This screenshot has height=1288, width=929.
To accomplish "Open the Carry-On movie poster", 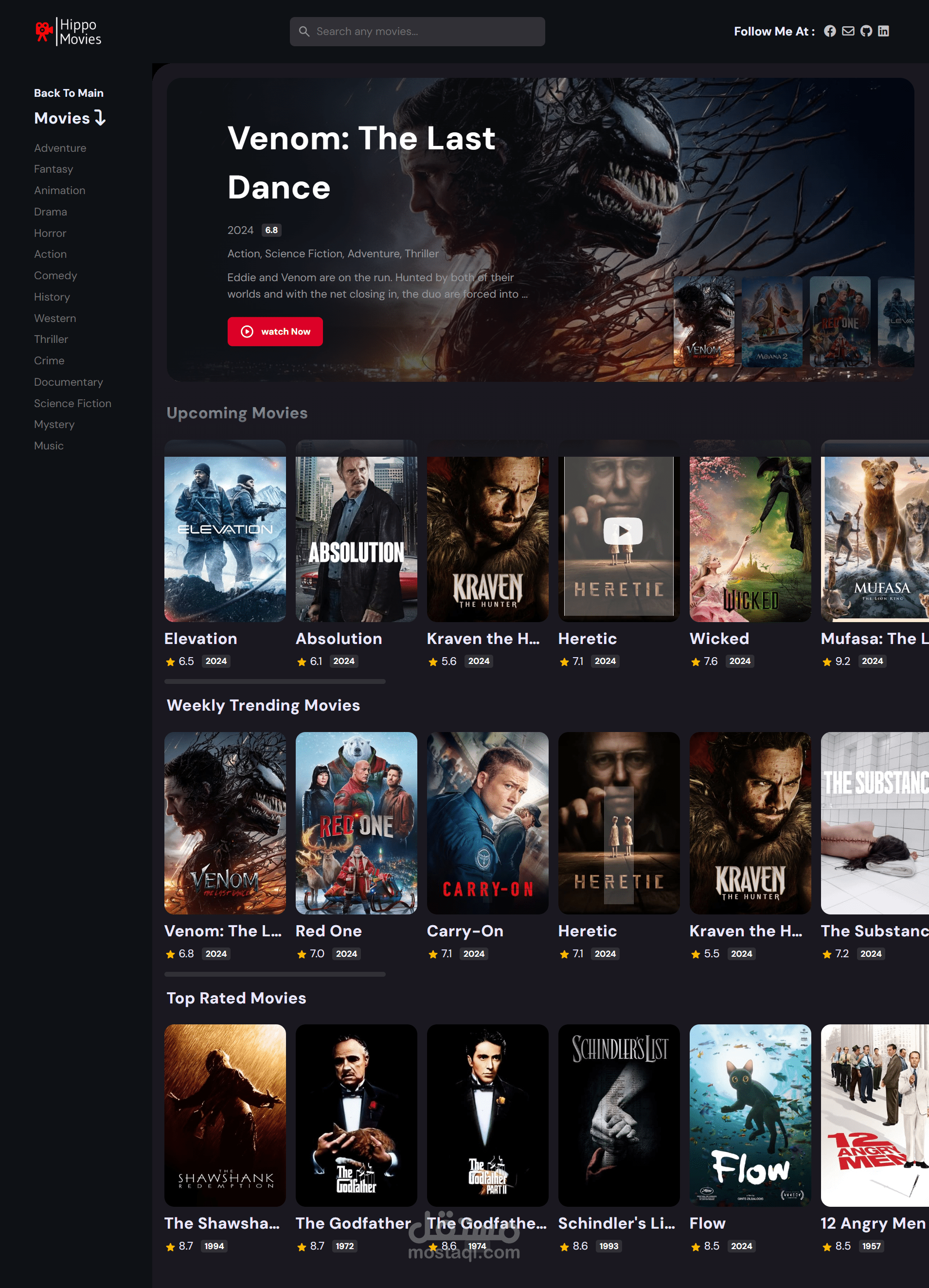I will tap(488, 823).
